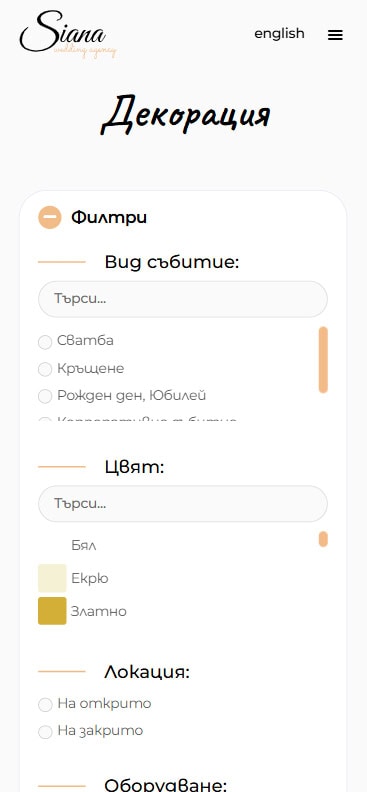Viewport: 367px width, 792px height.
Task: Click the color search field
Action: [x=183, y=504]
